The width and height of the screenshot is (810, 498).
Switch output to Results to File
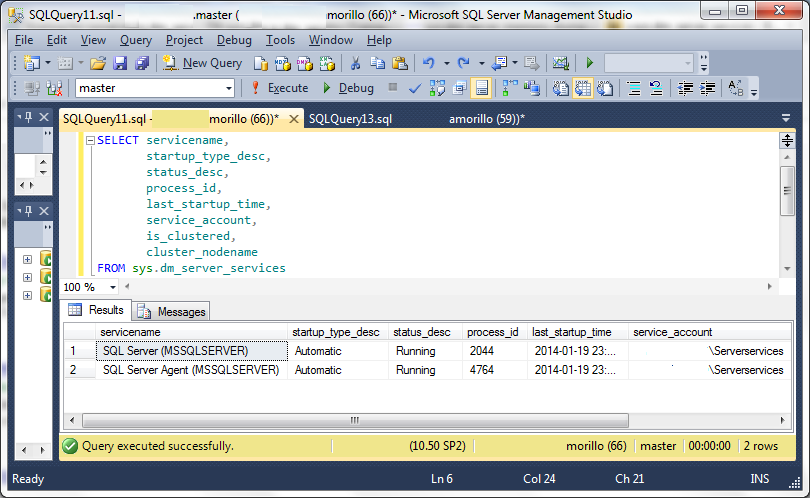(605, 88)
